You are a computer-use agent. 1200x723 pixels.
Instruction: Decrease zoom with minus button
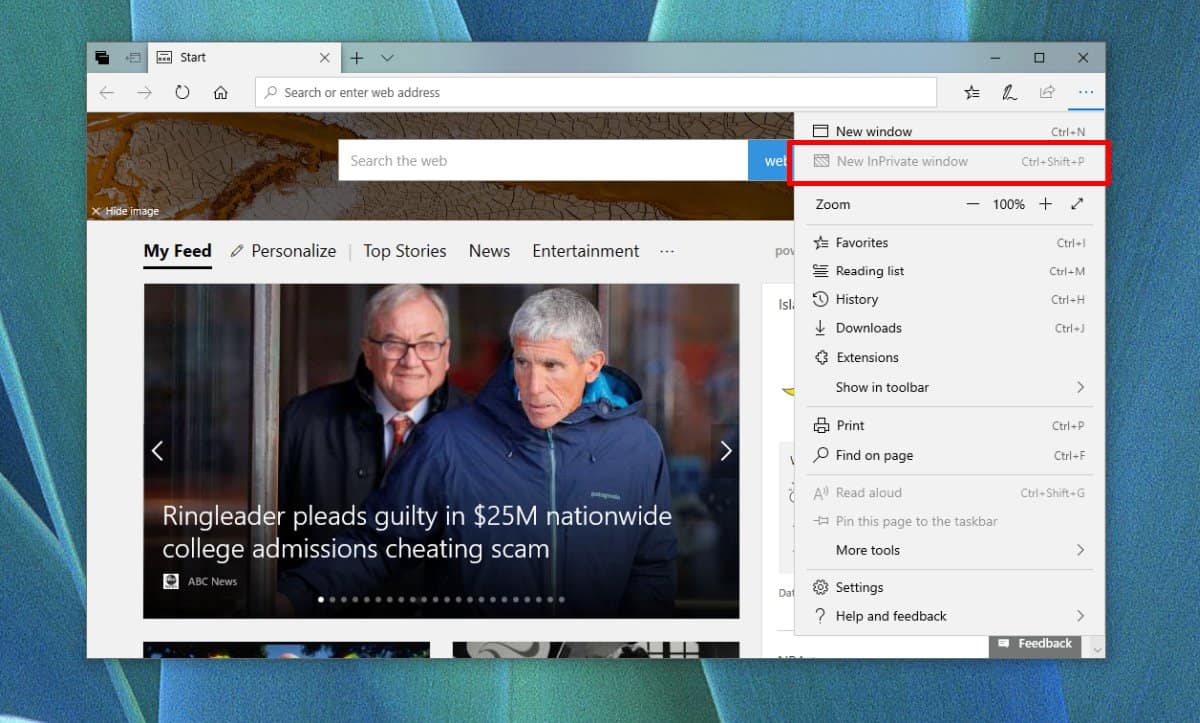[973, 204]
